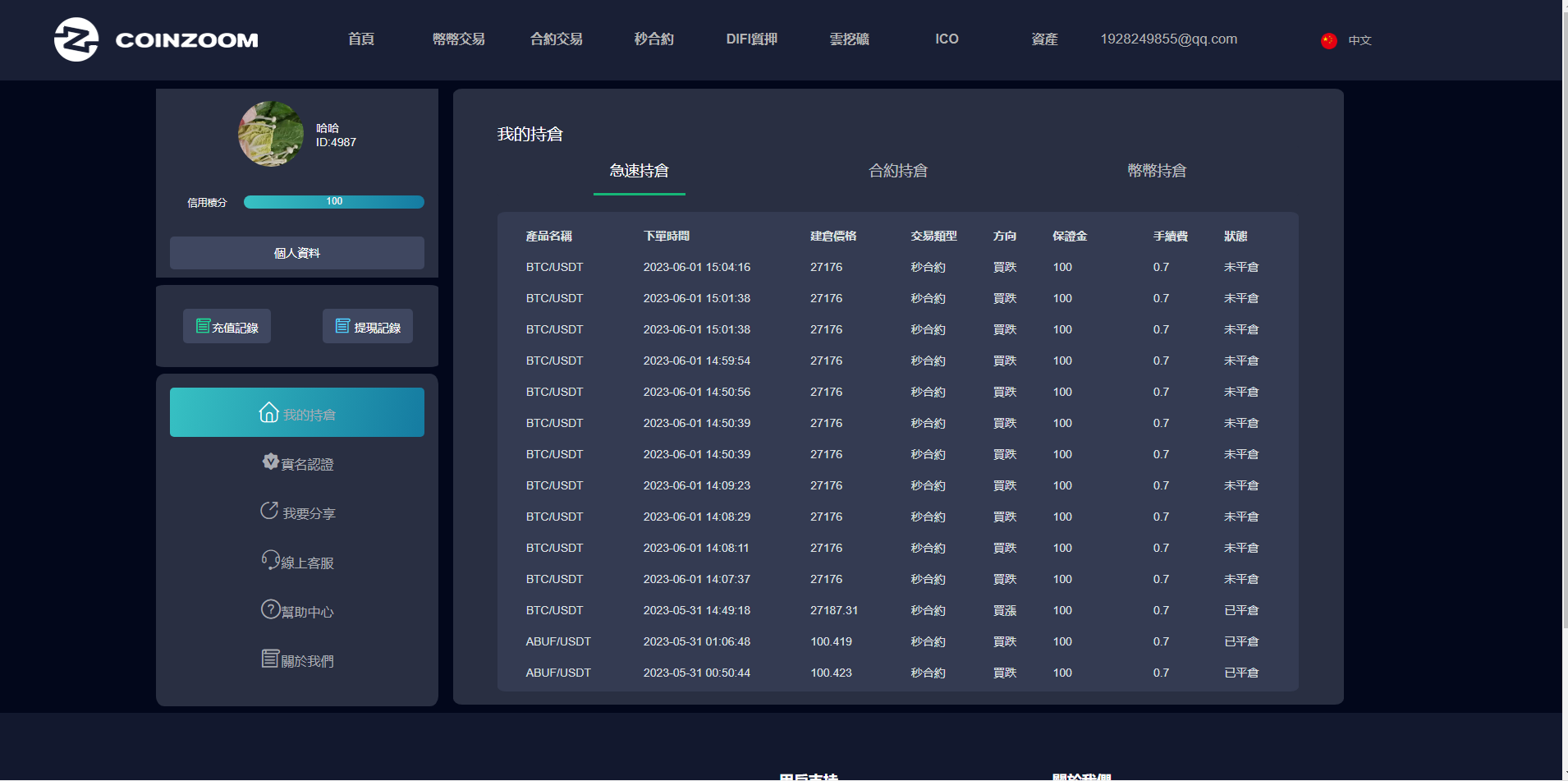Click BTC/USDT in the 15:04:16 row
Viewport: 1568px width, 781px height.
tap(554, 268)
